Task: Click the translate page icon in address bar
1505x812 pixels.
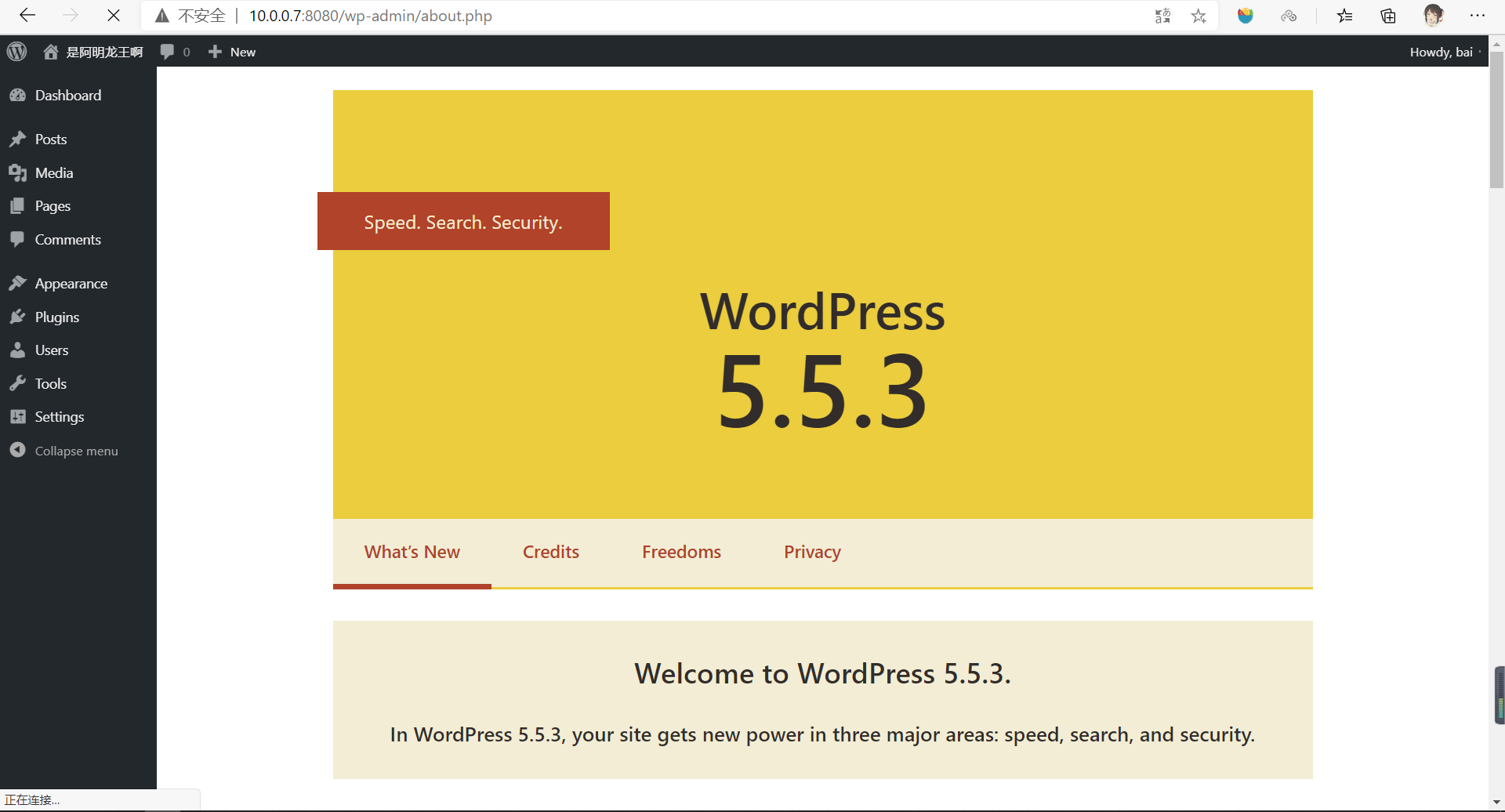Action: pos(1162,16)
